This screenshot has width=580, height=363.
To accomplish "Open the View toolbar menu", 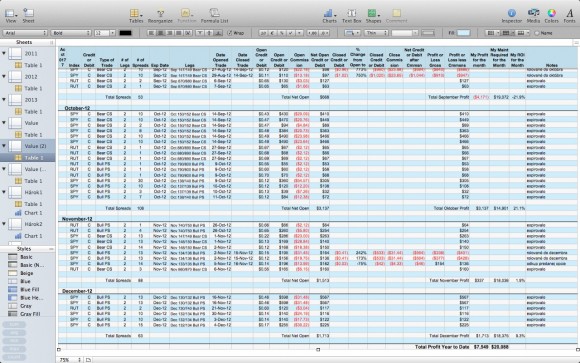I will (x=11, y=16).
